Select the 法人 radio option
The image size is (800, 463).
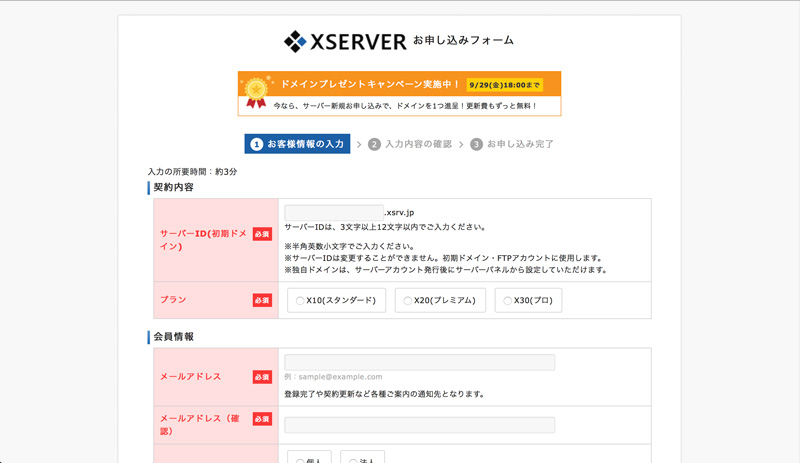coord(362,457)
